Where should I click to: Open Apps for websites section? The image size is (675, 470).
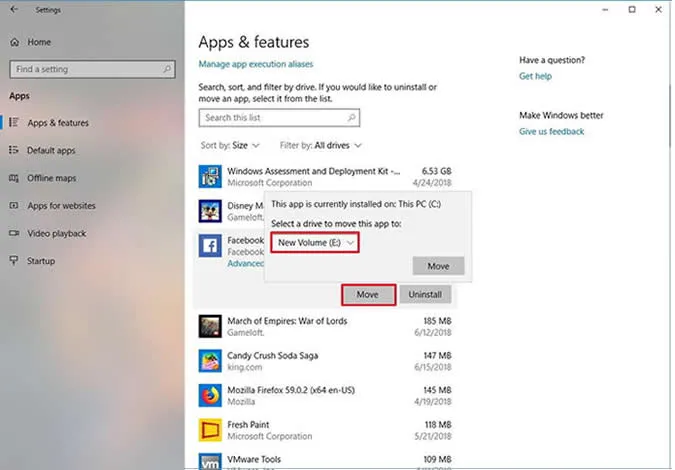tap(61, 206)
